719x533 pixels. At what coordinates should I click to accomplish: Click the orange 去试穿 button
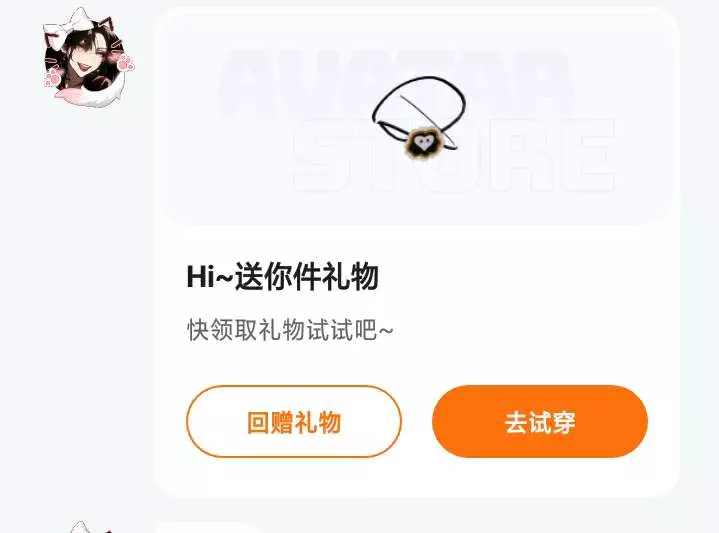[x=540, y=422]
